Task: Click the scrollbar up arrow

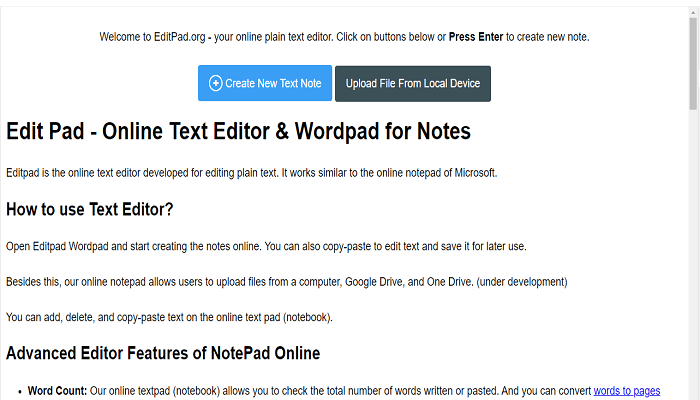Action: (693, 11)
